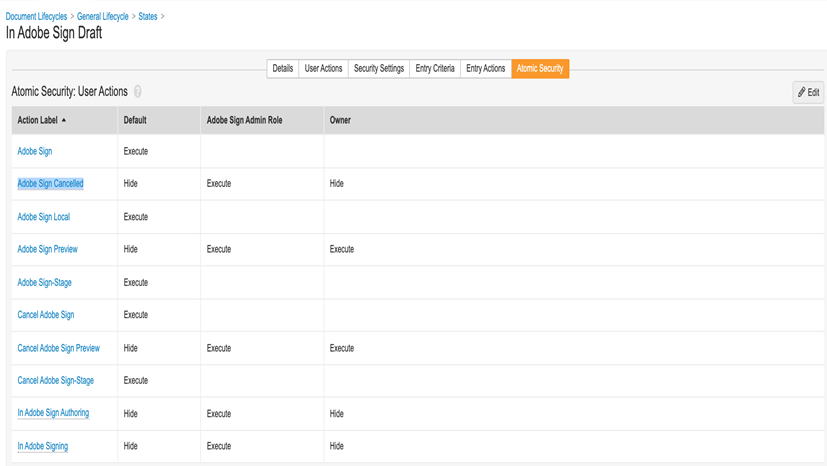Click the Cancel Adobe Sign link
This screenshot has height=466, width=827.
[46, 315]
